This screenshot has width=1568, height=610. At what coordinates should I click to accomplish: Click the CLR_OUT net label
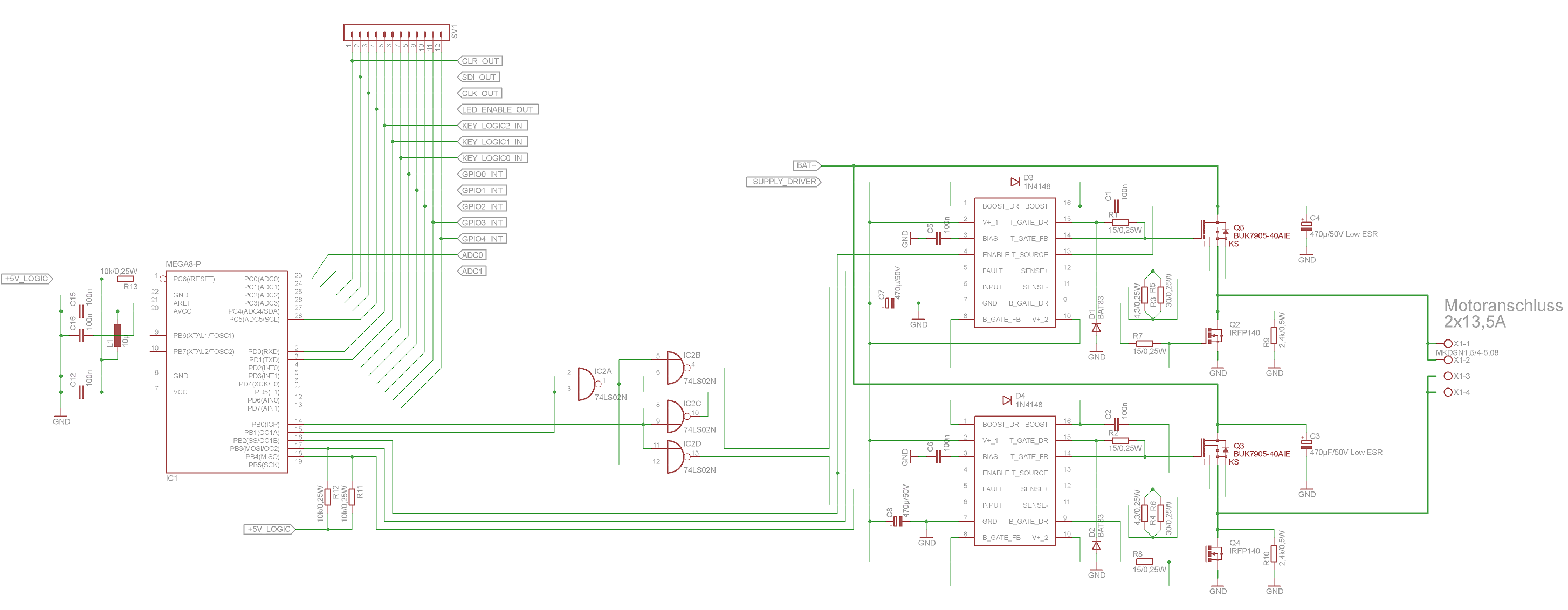click(x=480, y=61)
